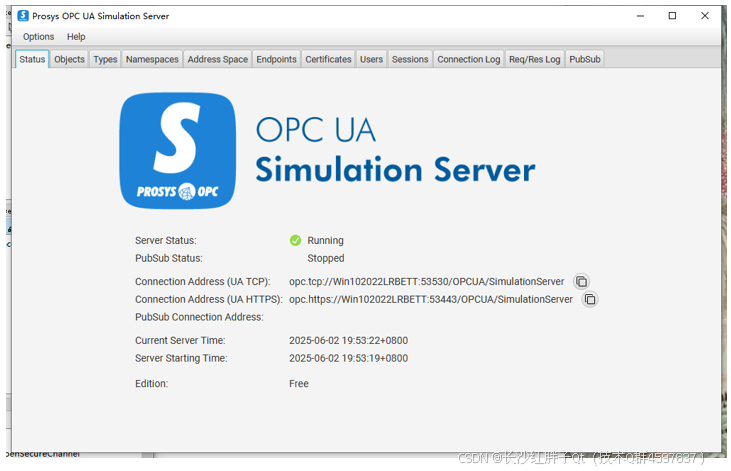The width and height of the screenshot is (731, 471).
Task: Open the Connection Log tab
Action: (x=468, y=59)
